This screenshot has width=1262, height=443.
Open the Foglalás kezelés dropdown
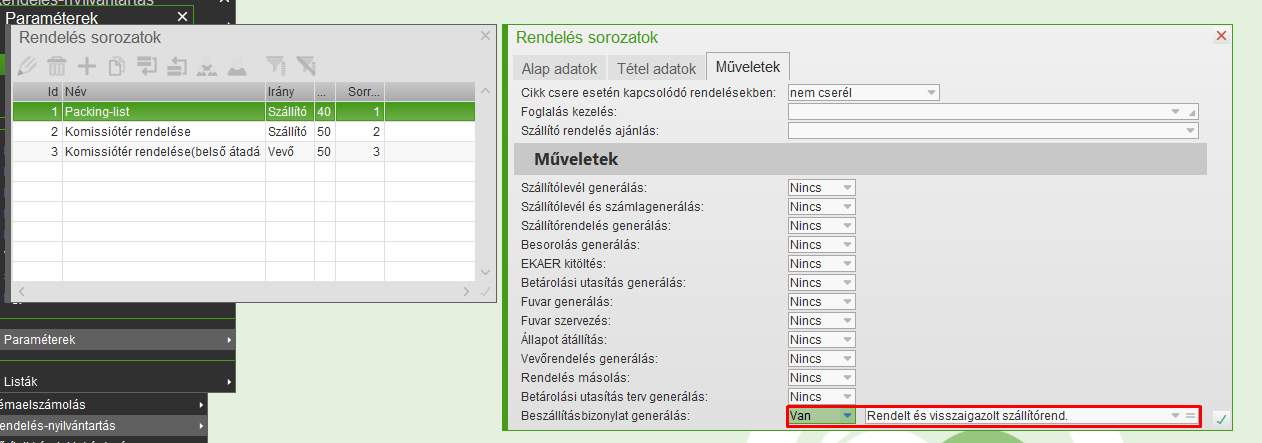pyautogui.click(x=1176, y=112)
